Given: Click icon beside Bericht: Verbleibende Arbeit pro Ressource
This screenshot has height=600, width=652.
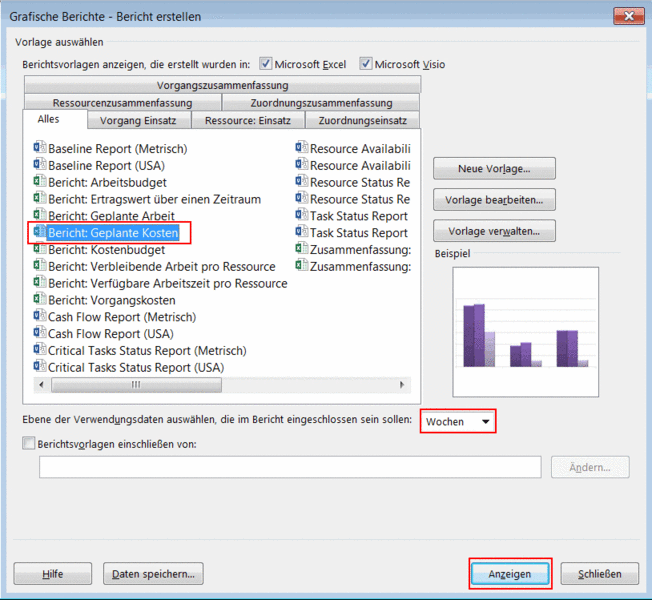Looking at the screenshot, I should tap(40, 267).
